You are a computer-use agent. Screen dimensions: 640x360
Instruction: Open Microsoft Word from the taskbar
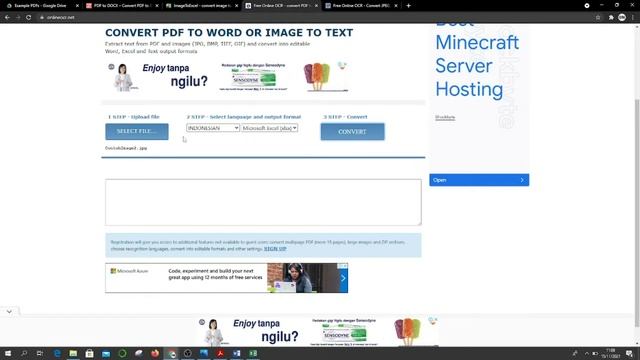(x=237, y=353)
